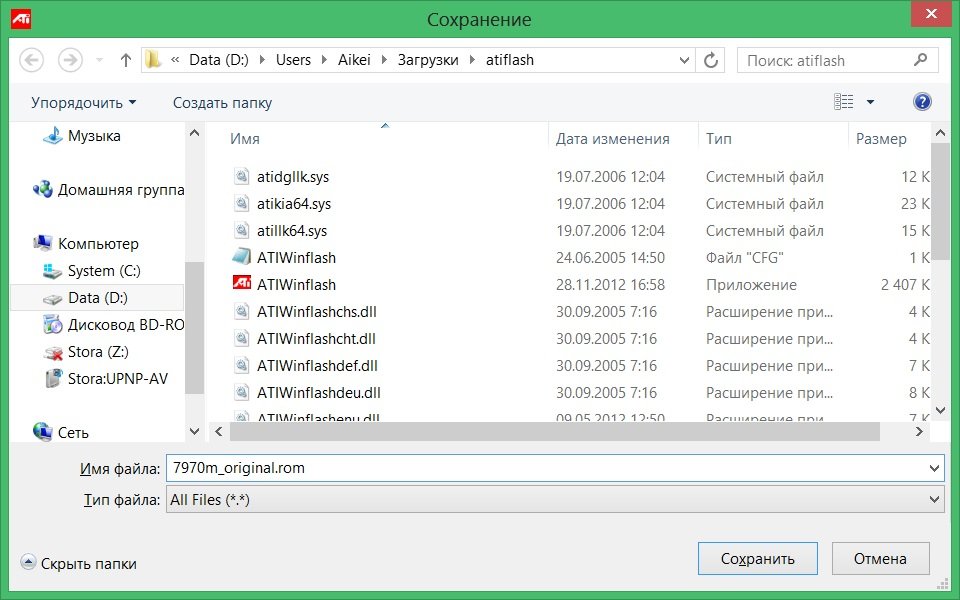Go forward with the forward arrow button

[x=70, y=60]
